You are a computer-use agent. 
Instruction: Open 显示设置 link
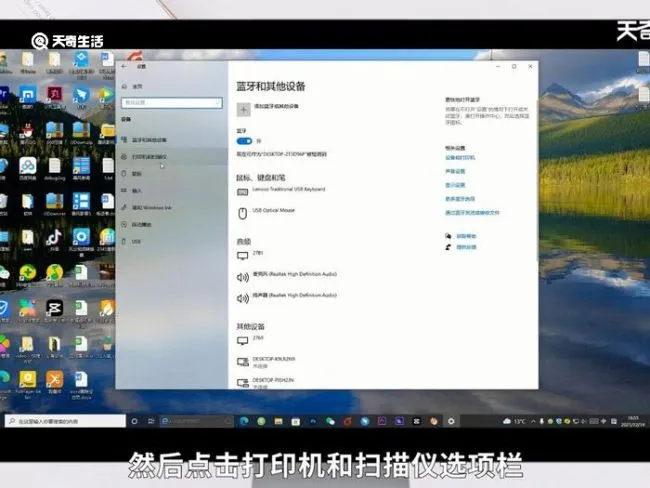pyautogui.click(x=455, y=185)
